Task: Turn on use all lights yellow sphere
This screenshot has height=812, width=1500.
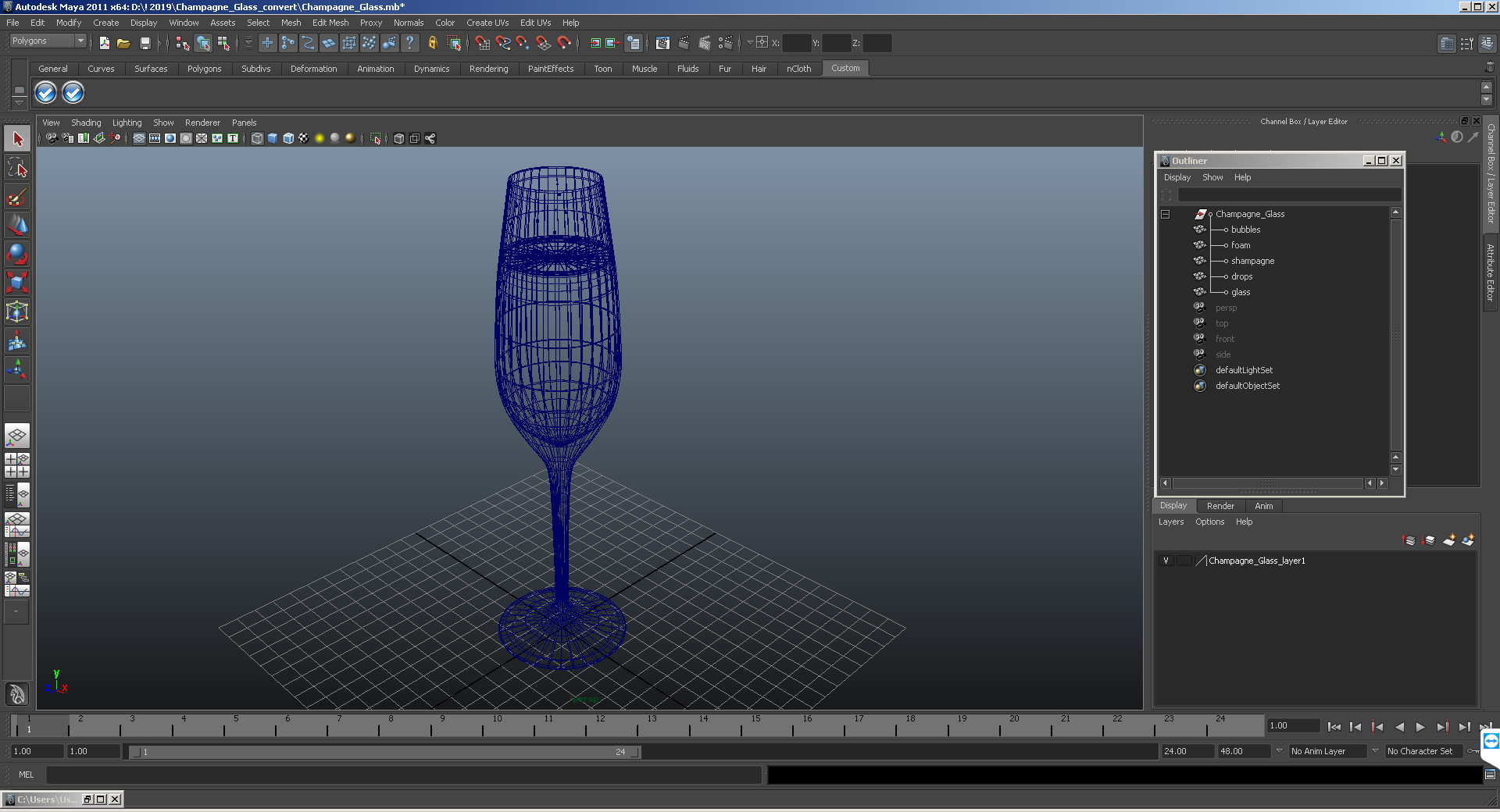Action: click(x=320, y=138)
